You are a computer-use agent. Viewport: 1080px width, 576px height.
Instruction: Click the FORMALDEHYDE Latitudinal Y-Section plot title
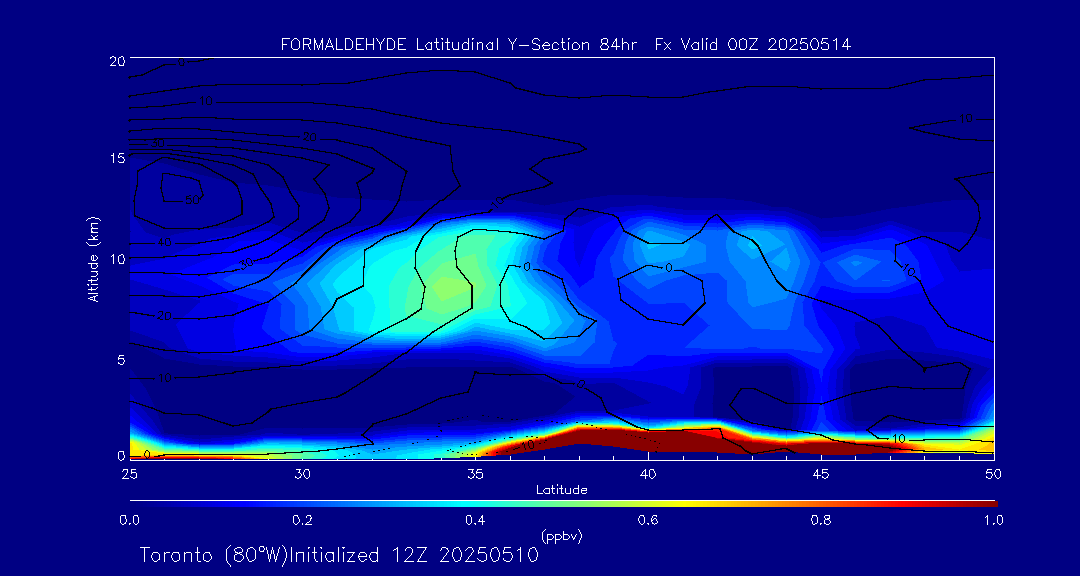click(x=565, y=45)
